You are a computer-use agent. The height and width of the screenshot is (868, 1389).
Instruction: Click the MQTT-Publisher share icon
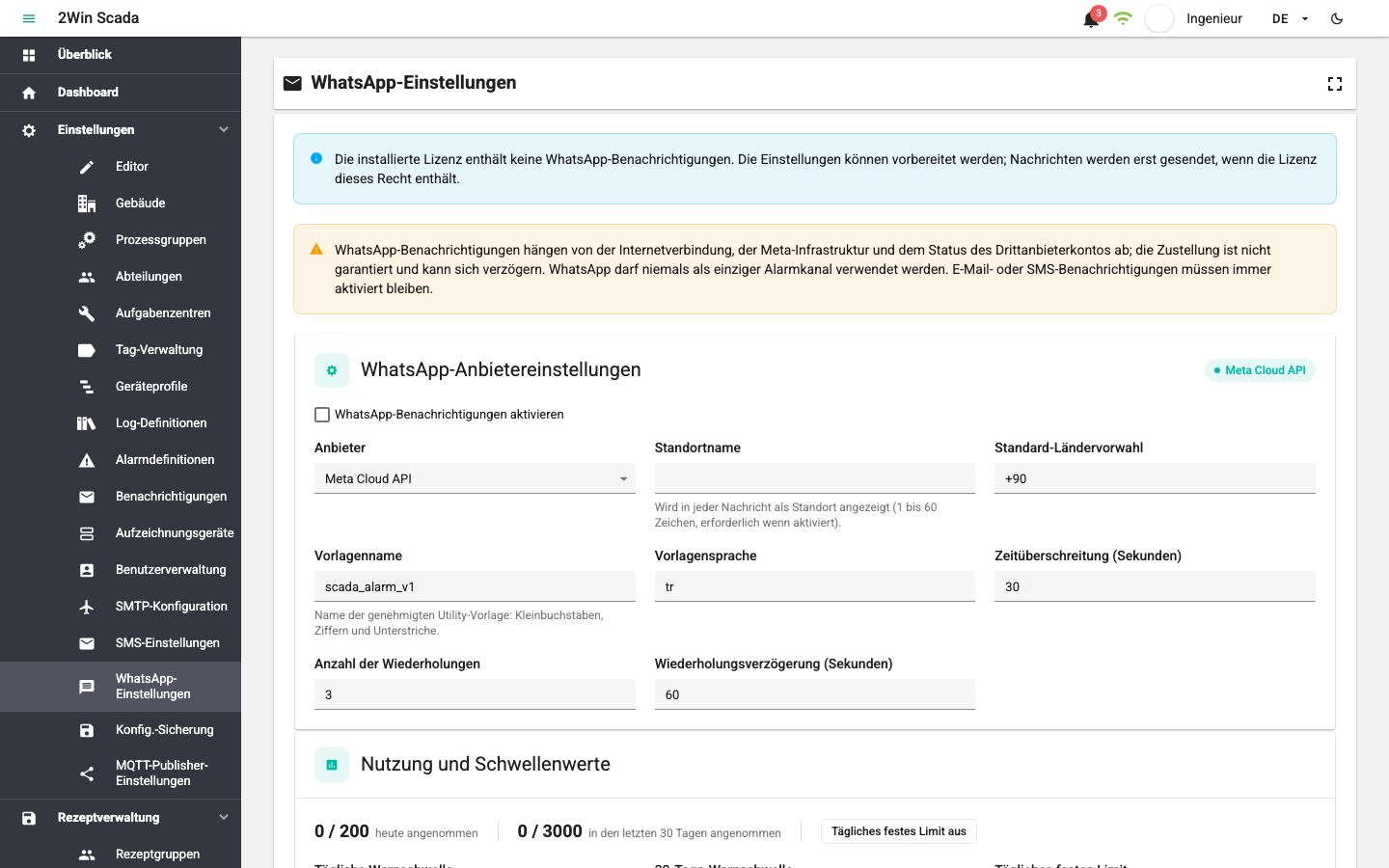pyautogui.click(x=87, y=773)
